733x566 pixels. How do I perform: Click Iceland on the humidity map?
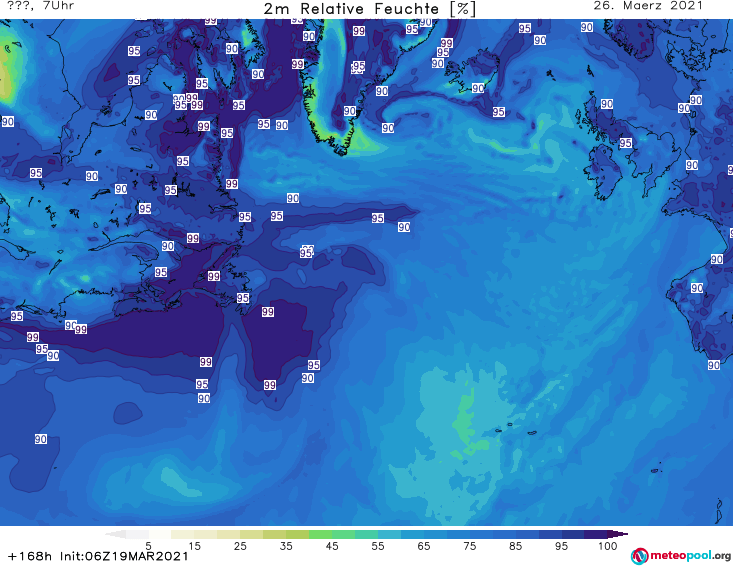472,72
